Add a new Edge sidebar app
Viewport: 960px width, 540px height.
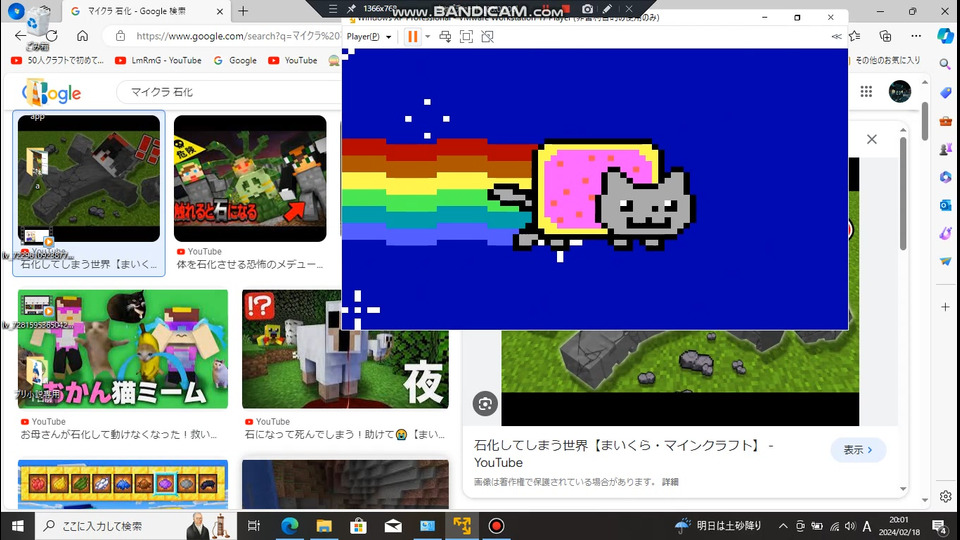coord(945,307)
